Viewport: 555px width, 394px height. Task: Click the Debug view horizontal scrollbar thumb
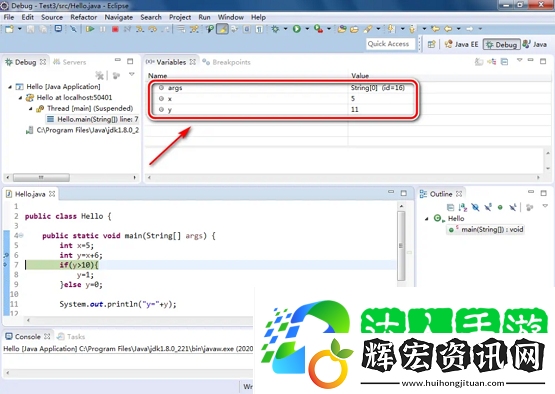[x=41, y=177]
